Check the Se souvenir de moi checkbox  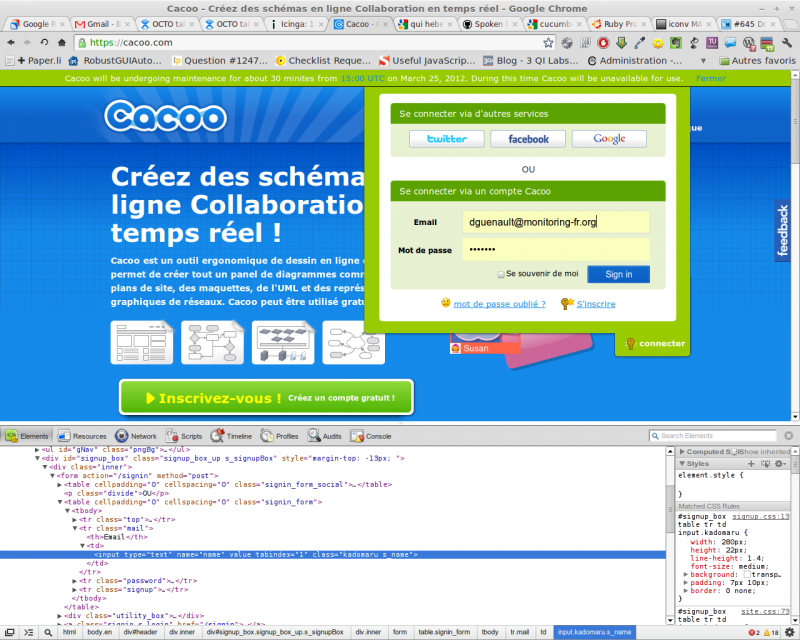501,274
